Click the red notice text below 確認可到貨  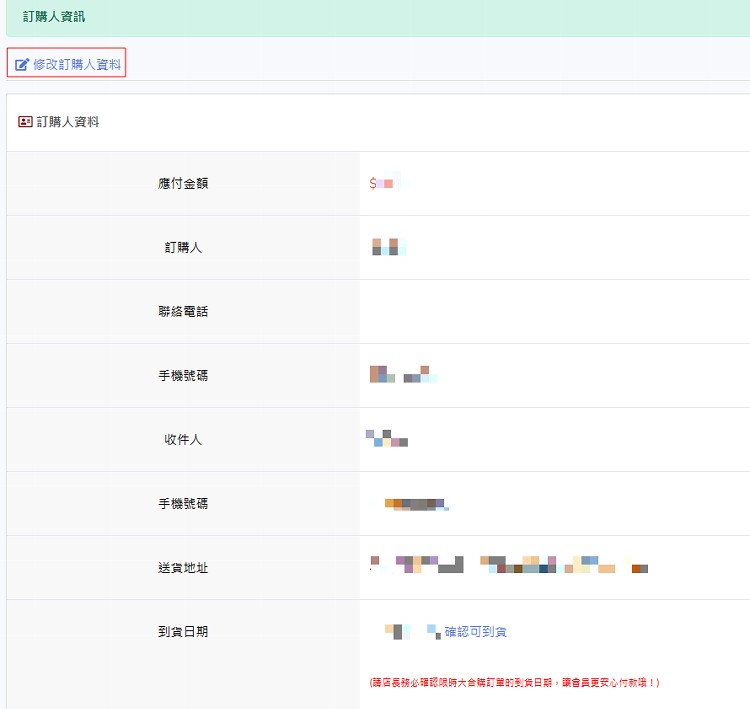514,683
